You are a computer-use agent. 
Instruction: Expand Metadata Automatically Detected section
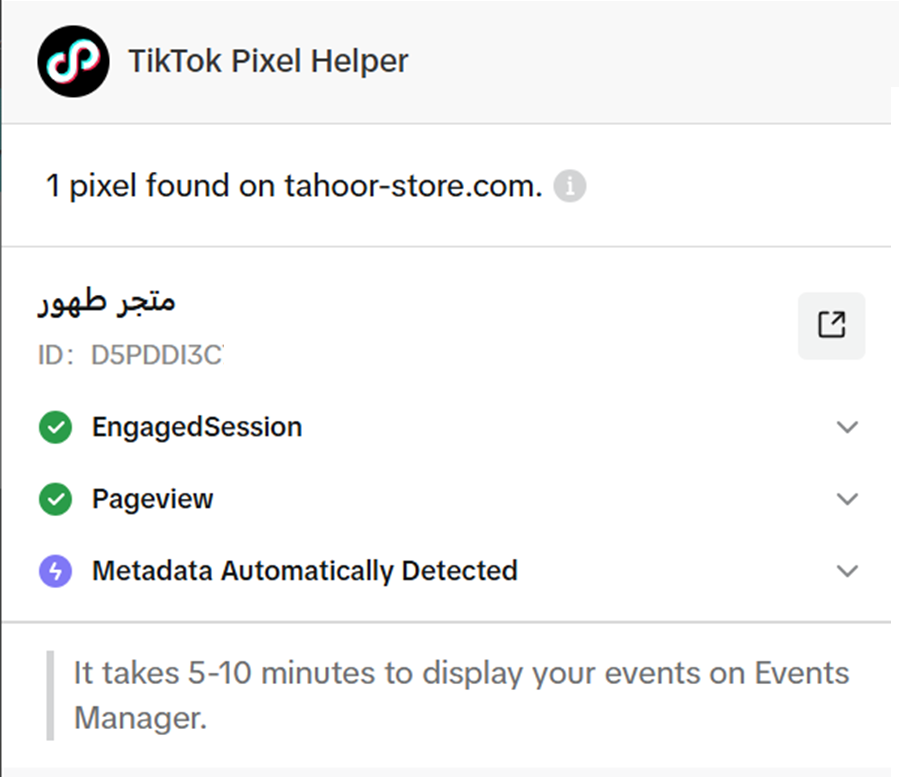coord(848,571)
